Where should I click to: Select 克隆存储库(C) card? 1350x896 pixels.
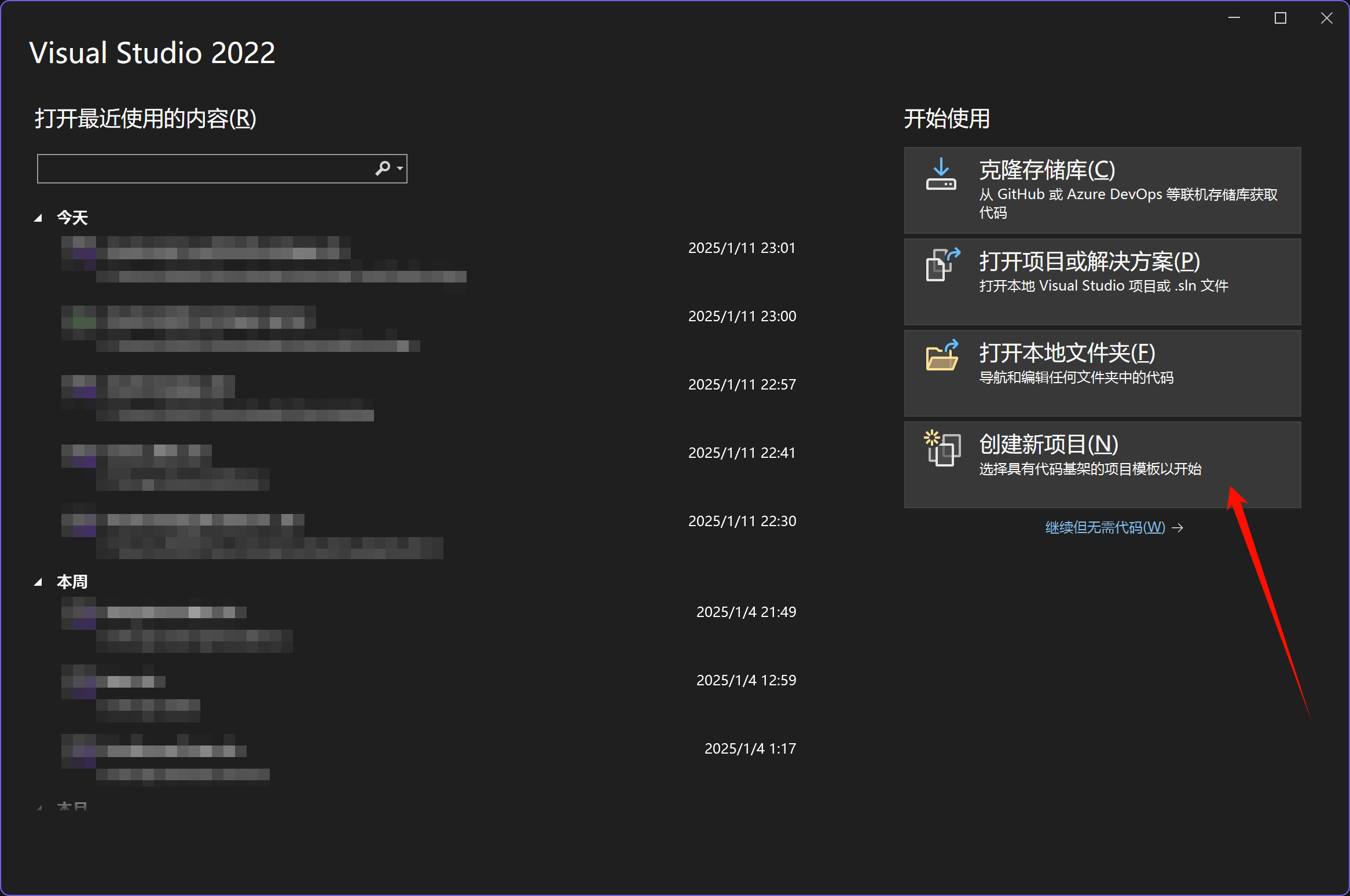click(x=1102, y=190)
